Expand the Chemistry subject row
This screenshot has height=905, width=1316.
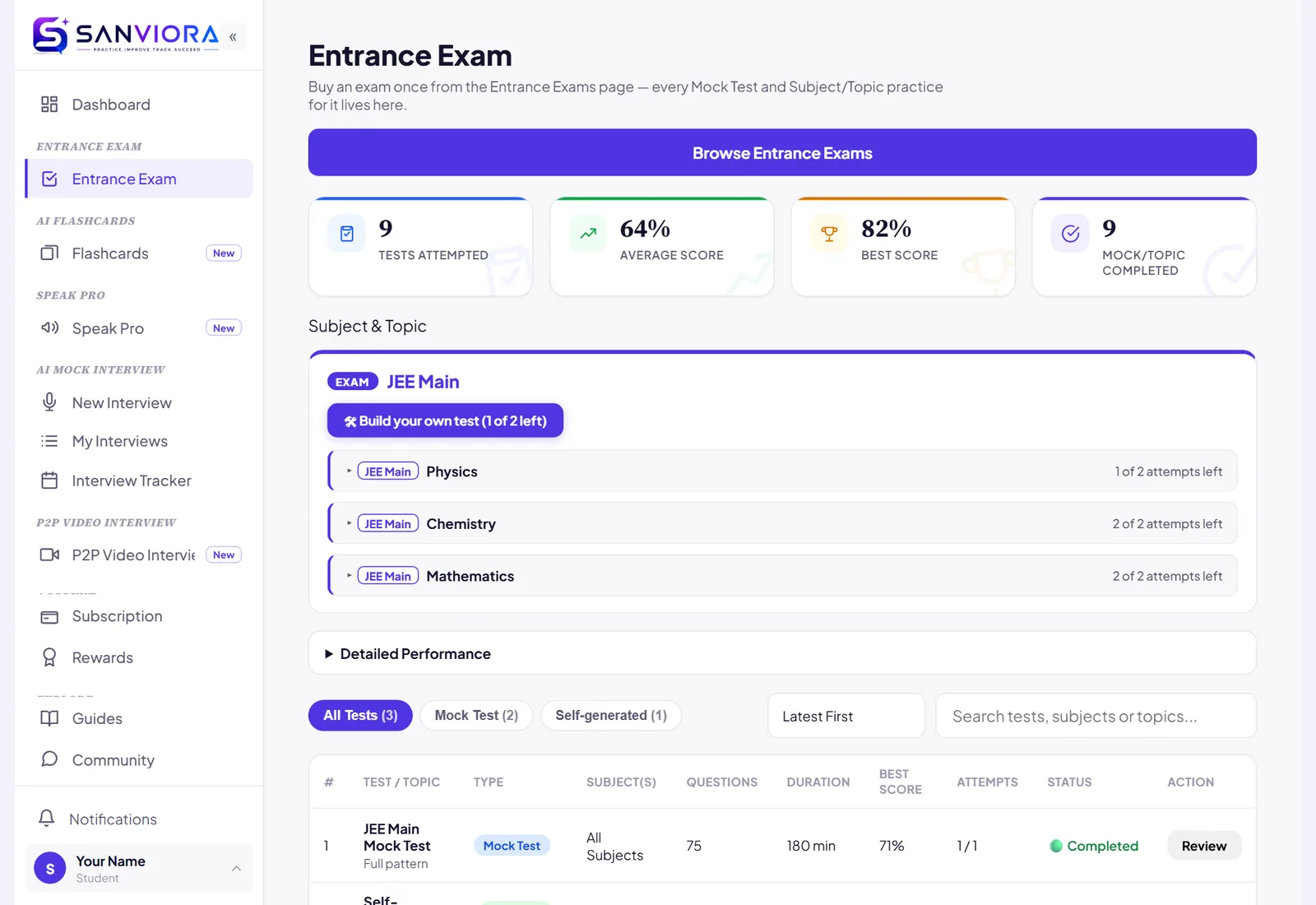coord(782,523)
